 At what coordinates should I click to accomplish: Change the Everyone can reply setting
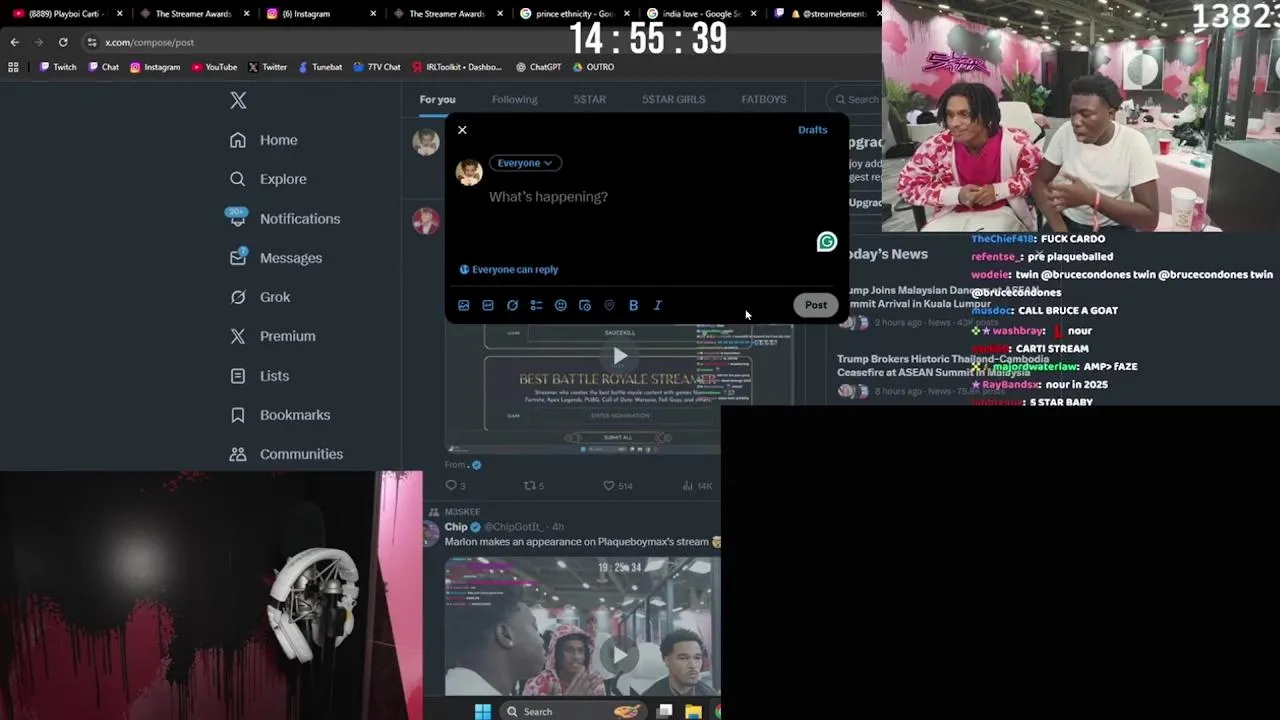point(509,270)
